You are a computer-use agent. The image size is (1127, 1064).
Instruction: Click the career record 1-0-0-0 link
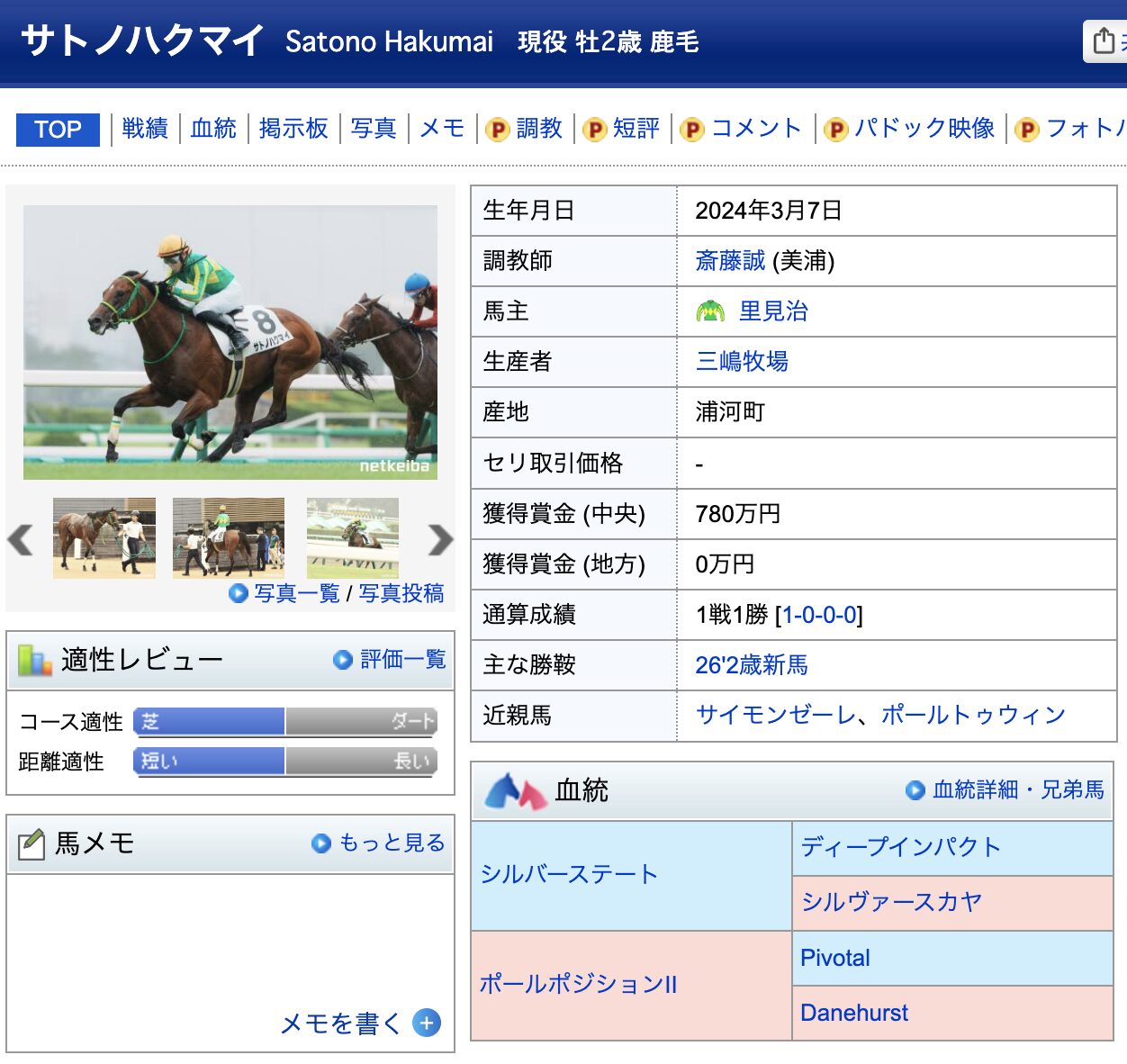coord(819,615)
